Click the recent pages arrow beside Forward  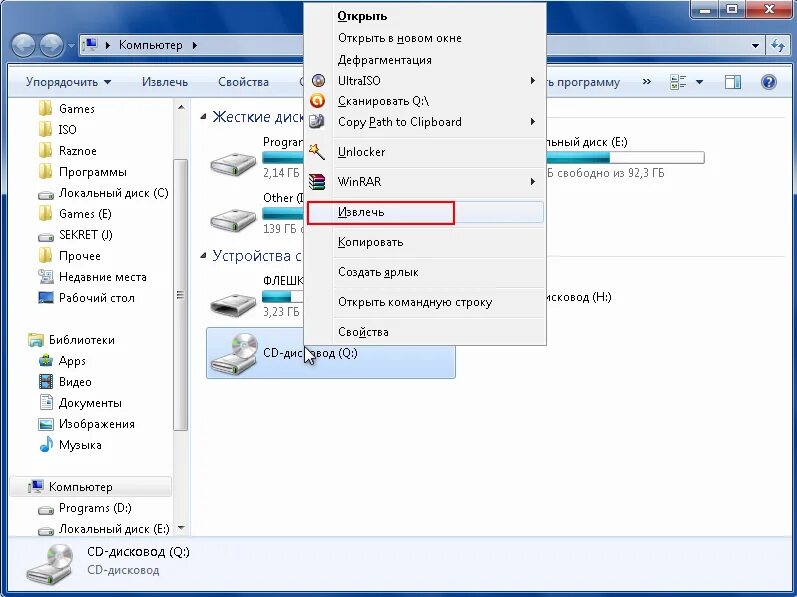(x=71, y=46)
